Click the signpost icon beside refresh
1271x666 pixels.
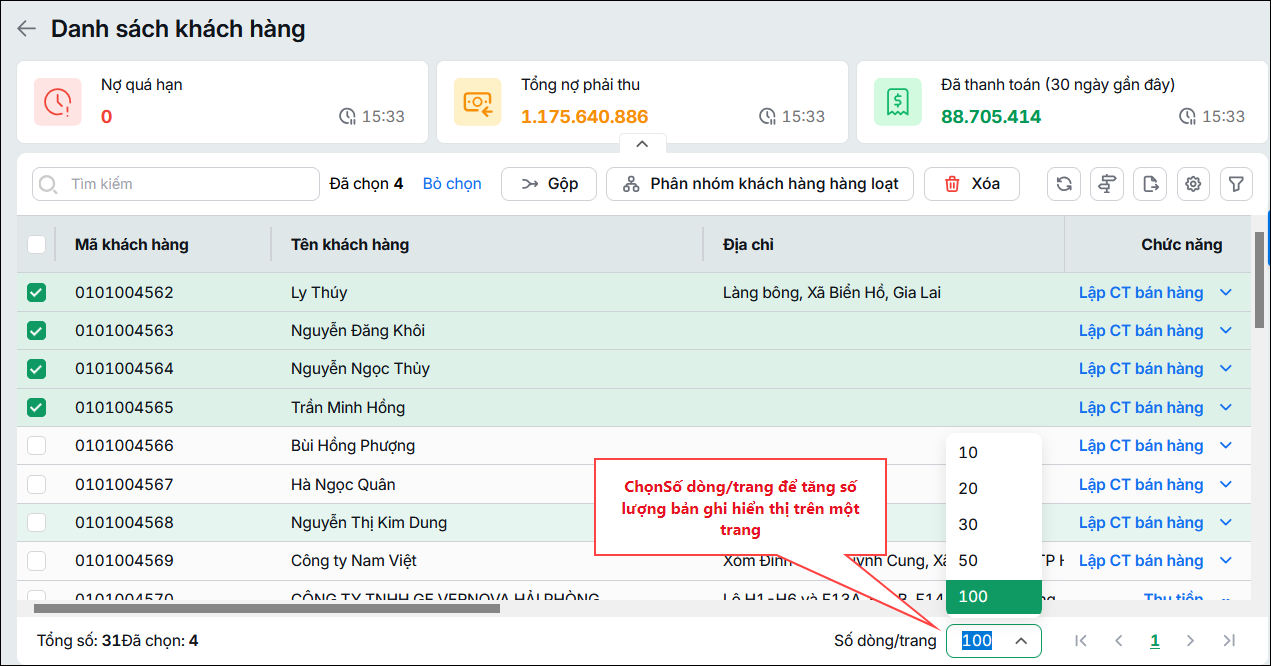(x=1107, y=184)
